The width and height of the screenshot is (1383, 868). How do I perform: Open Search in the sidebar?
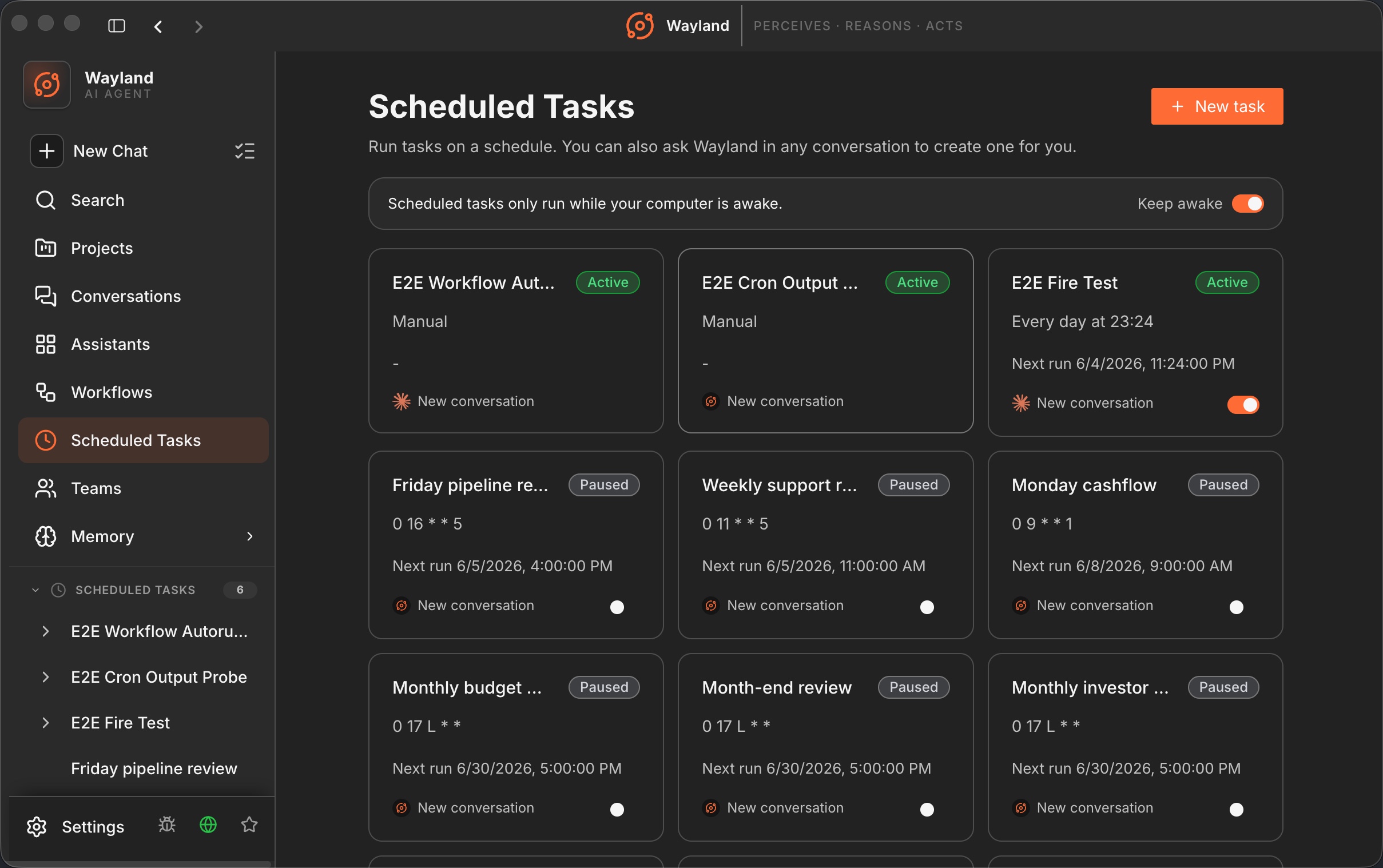(x=144, y=200)
